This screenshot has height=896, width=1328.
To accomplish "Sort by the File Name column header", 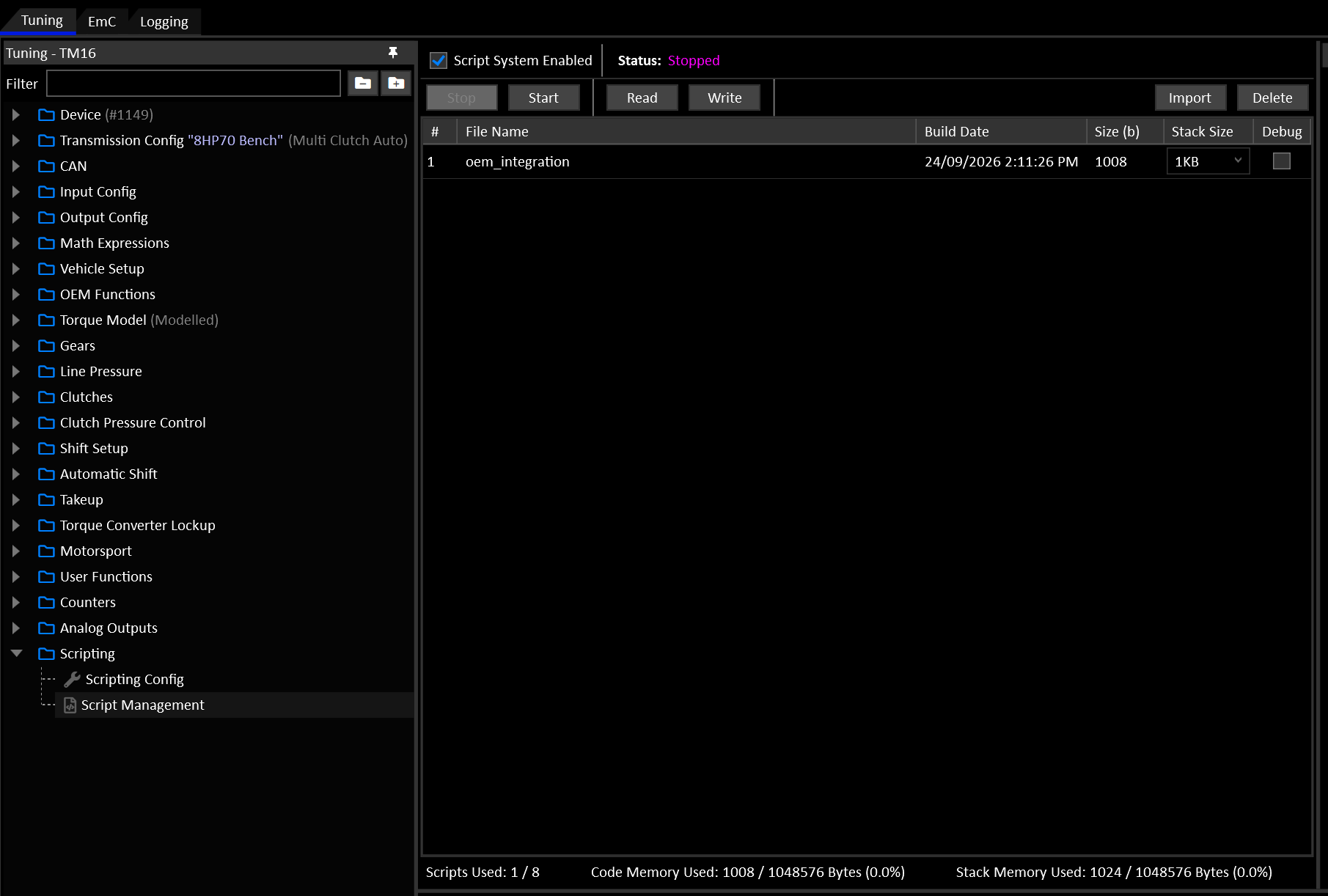I will point(686,131).
